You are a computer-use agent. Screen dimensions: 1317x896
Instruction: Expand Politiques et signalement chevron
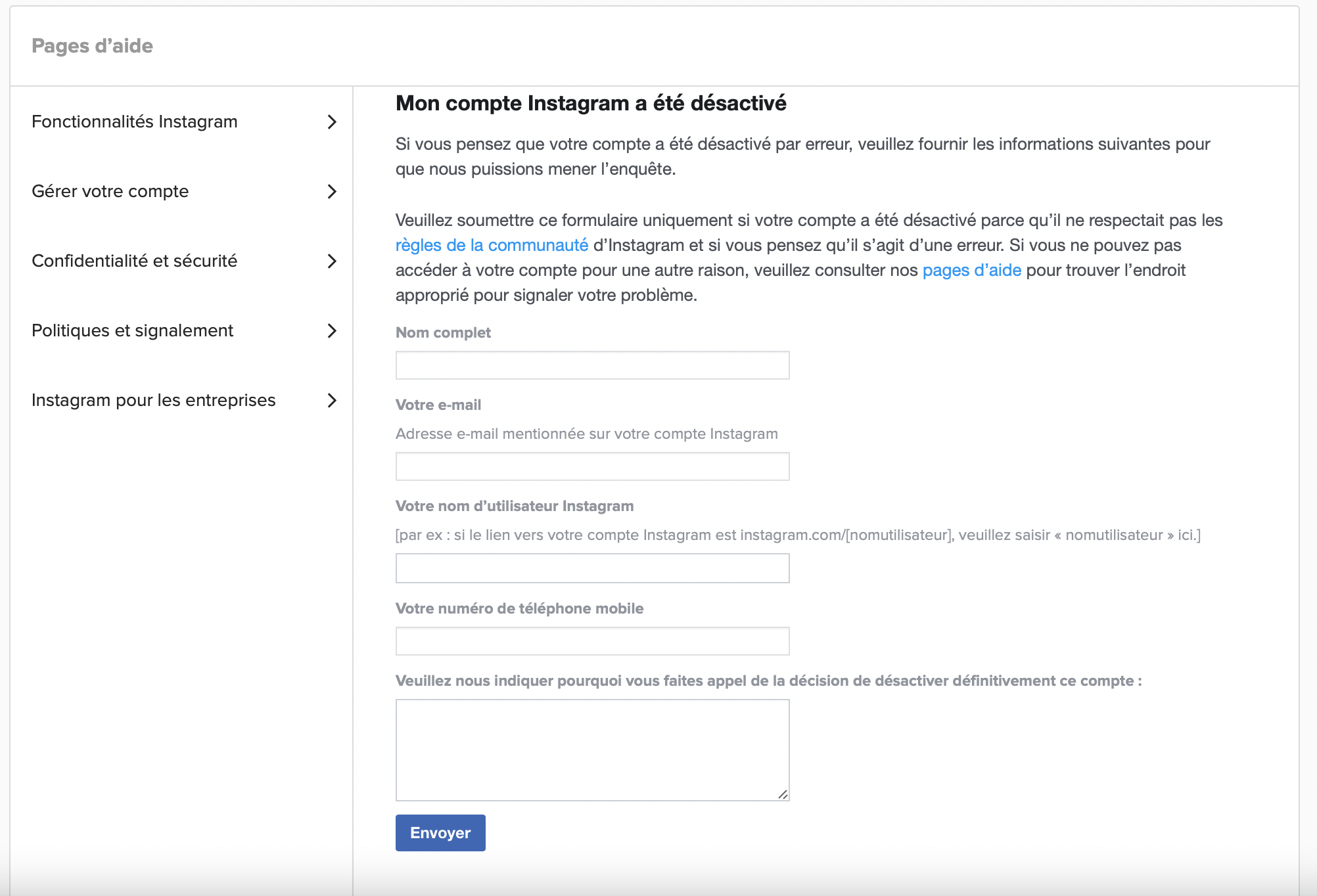[x=332, y=331]
